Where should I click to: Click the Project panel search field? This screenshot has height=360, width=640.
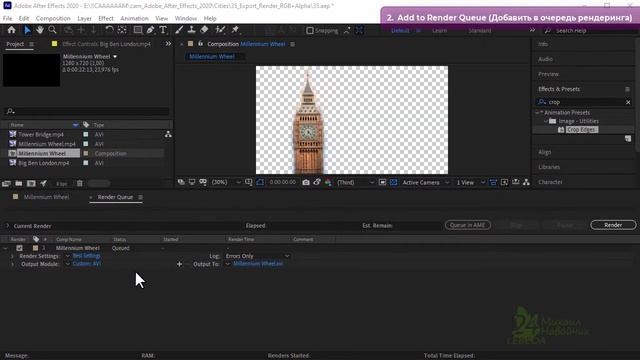coord(87,111)
